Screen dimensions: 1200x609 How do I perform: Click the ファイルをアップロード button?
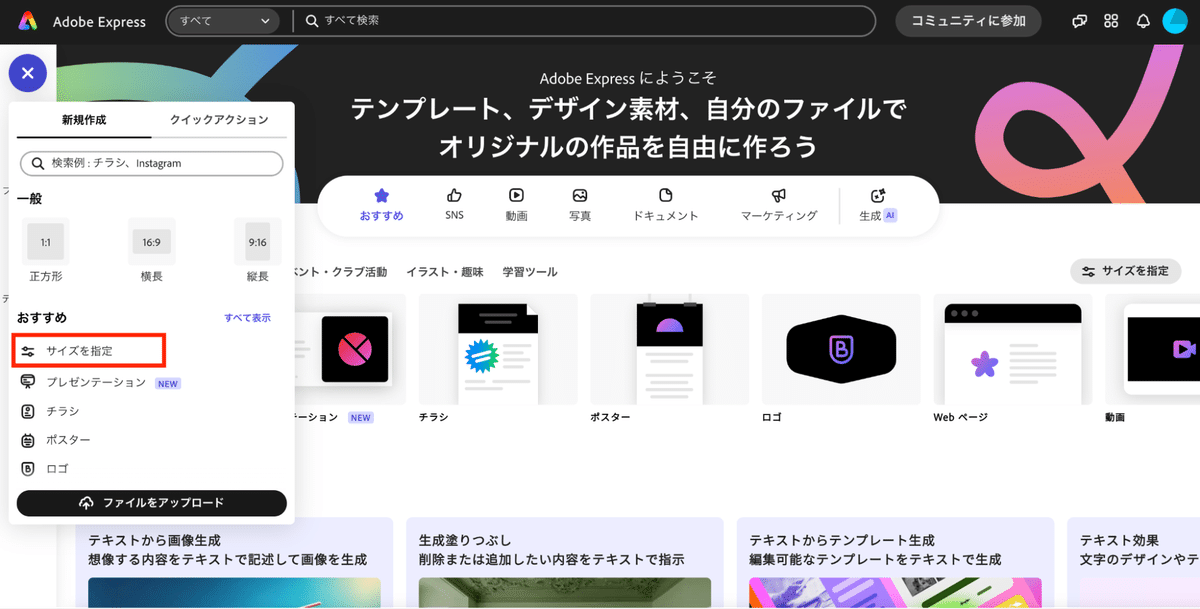pos(152,503)
